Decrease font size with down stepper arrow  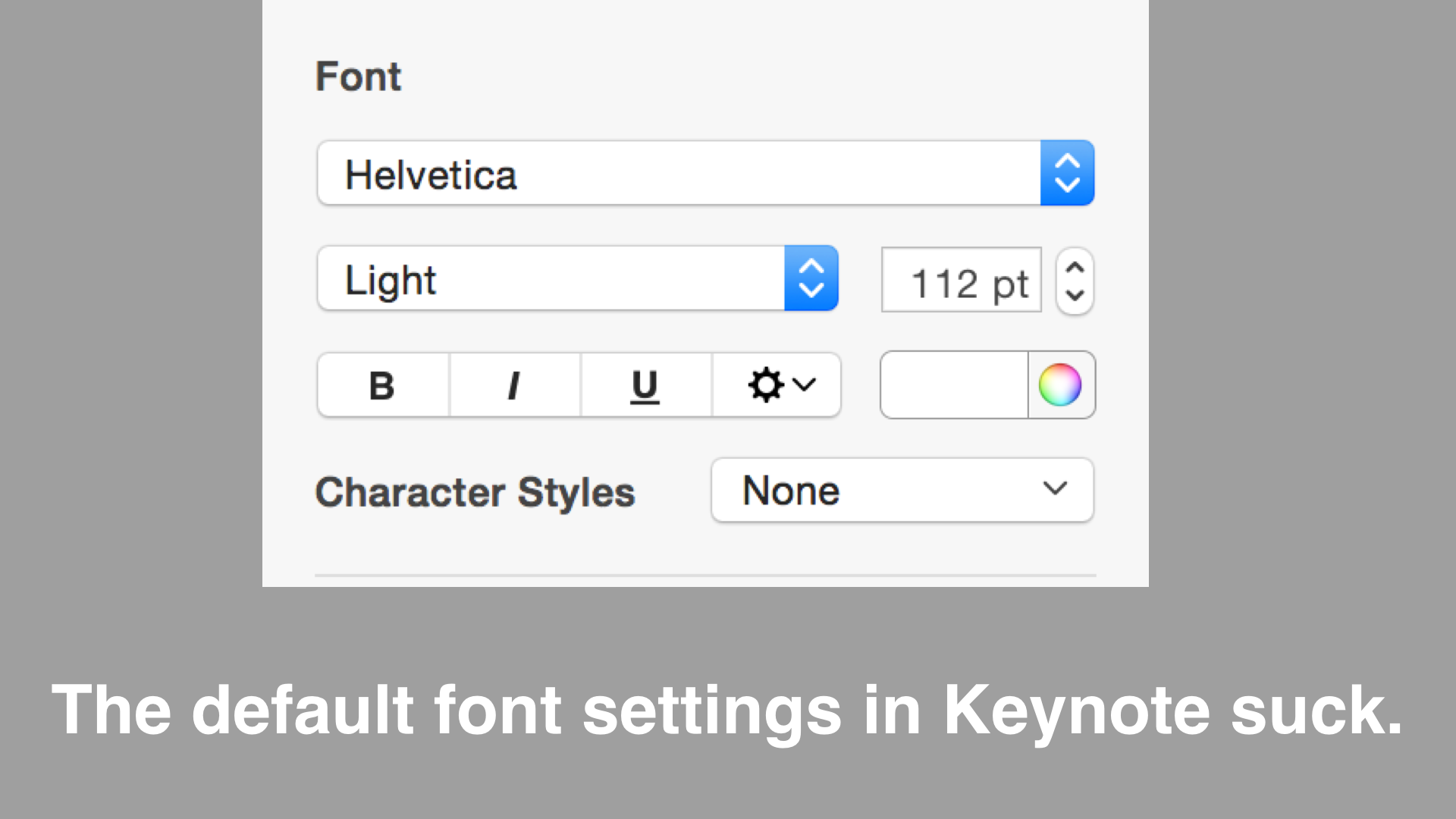(1075, 296)
